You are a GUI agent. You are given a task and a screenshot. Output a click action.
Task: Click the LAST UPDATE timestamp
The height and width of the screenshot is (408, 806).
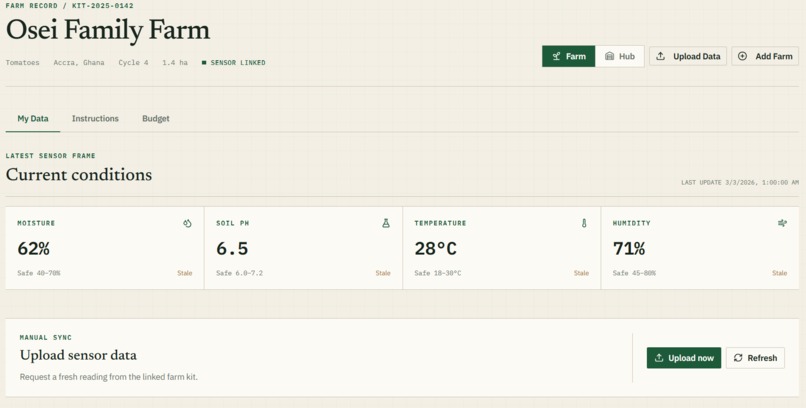tap(740, 182)
